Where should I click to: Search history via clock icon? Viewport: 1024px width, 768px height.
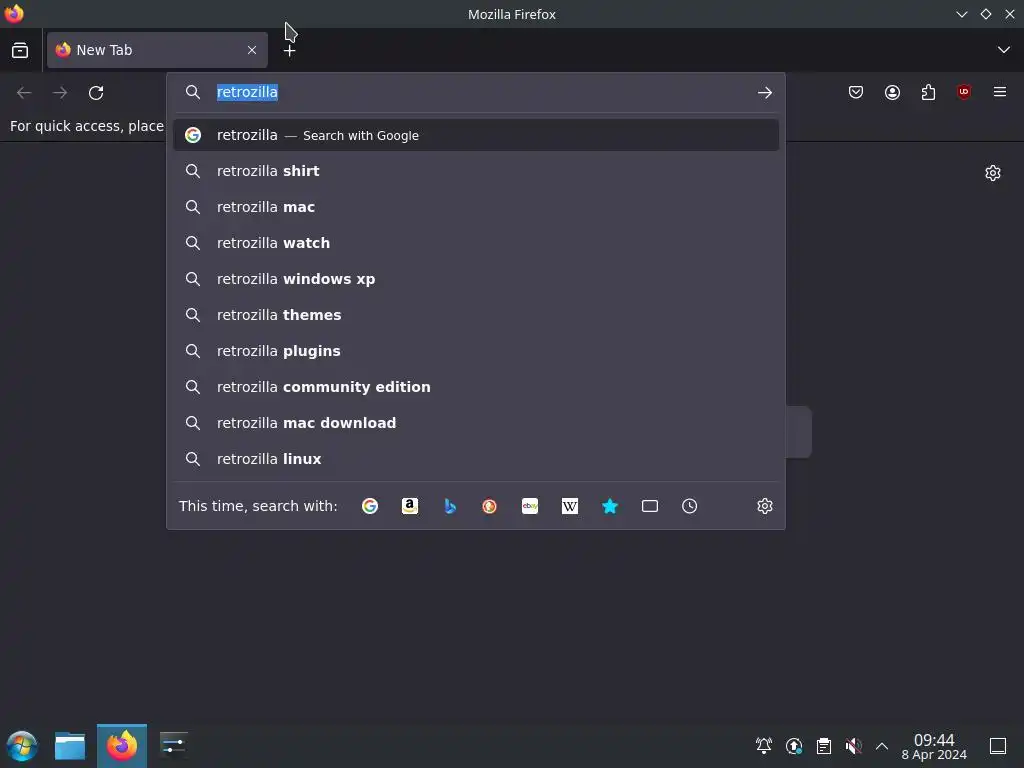690,506
